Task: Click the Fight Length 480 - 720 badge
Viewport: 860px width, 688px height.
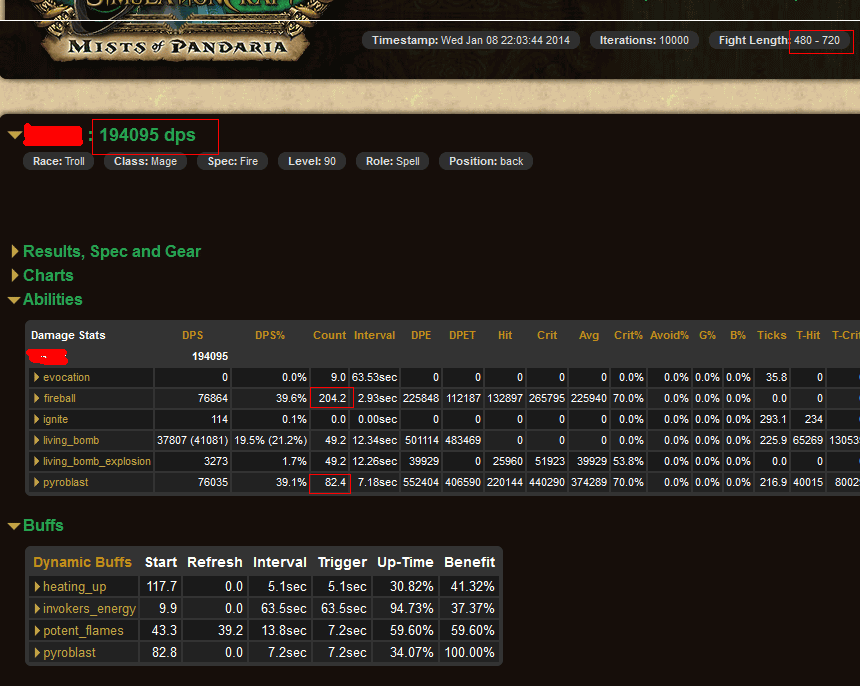Action: tap(779, 40)
